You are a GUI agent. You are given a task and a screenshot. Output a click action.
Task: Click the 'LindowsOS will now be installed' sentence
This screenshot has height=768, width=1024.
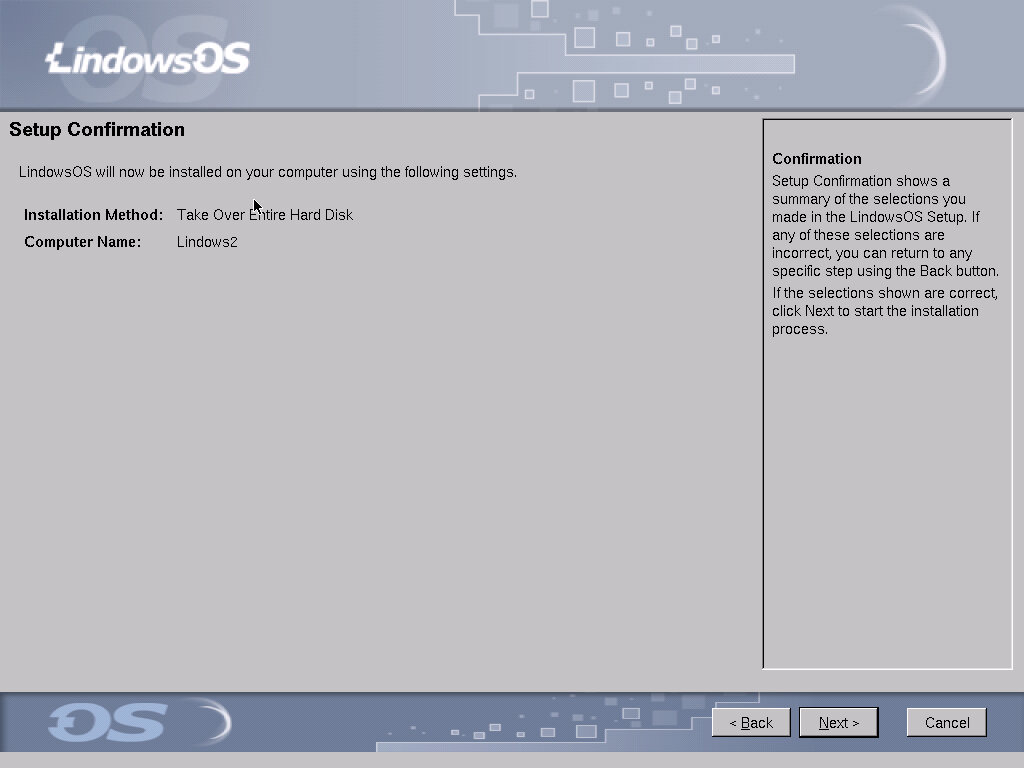268,172
